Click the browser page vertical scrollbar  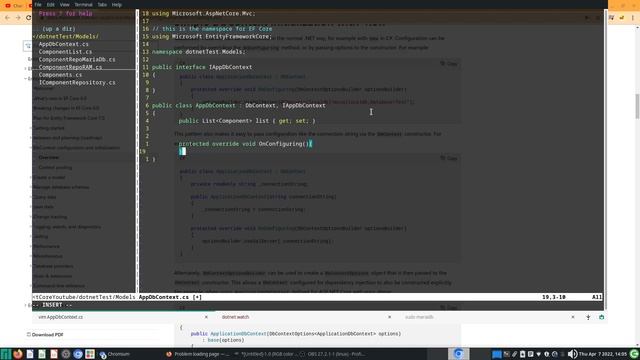(x=637, y=106)
